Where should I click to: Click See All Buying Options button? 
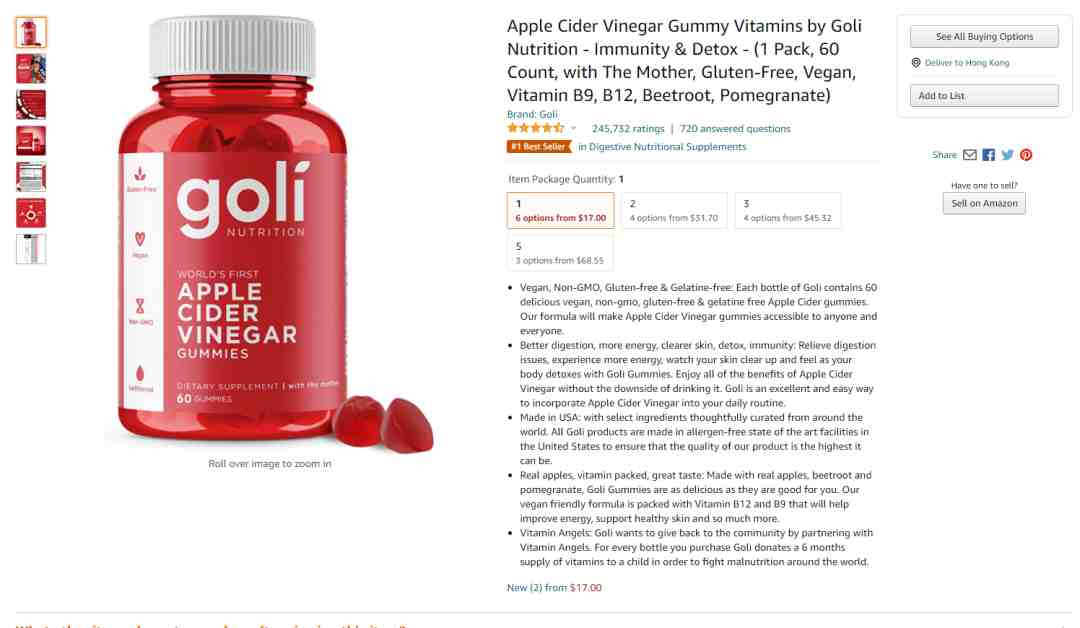pos(984,36)
